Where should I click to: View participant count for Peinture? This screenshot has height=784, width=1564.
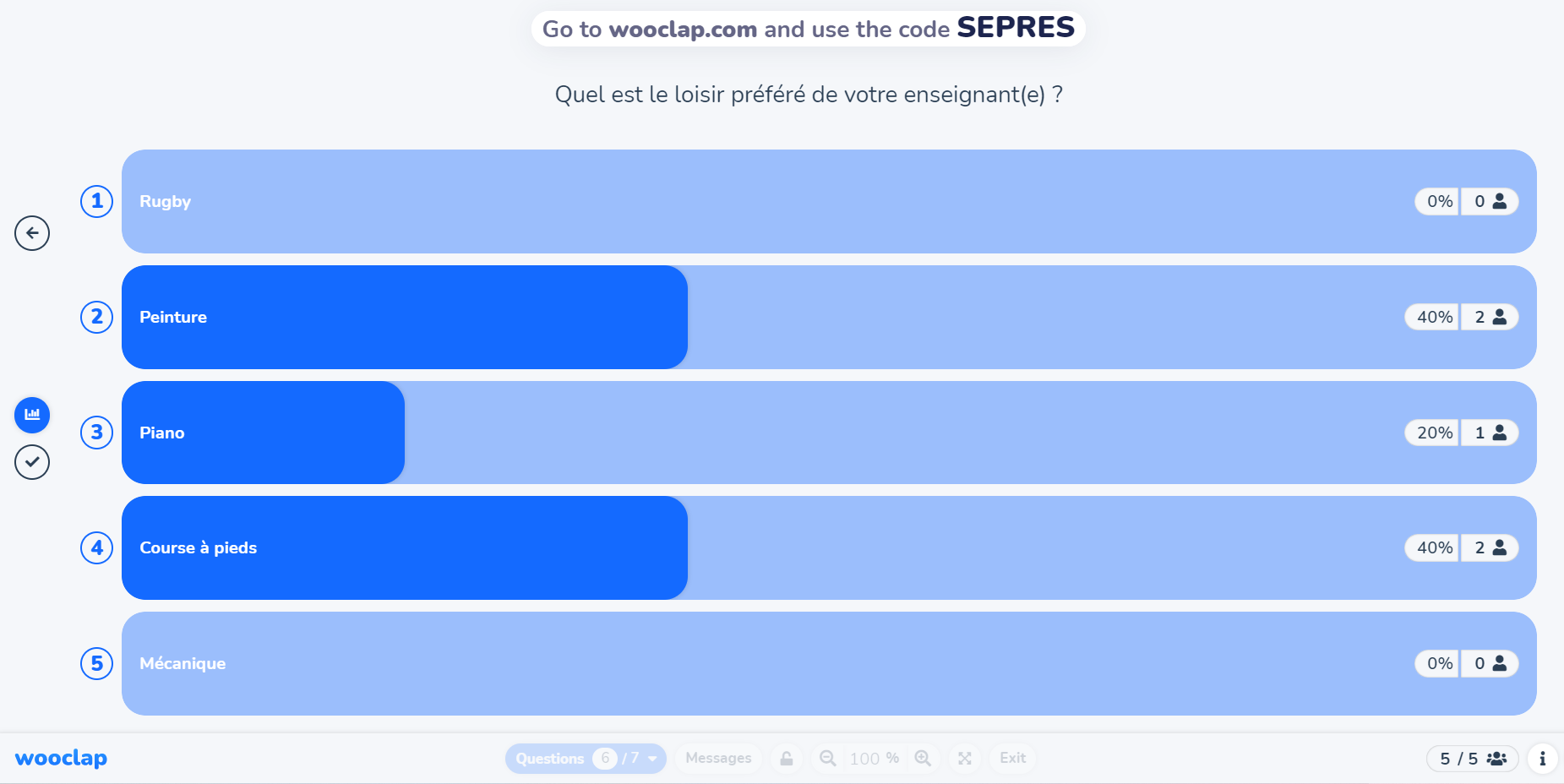click(1490, 317)
